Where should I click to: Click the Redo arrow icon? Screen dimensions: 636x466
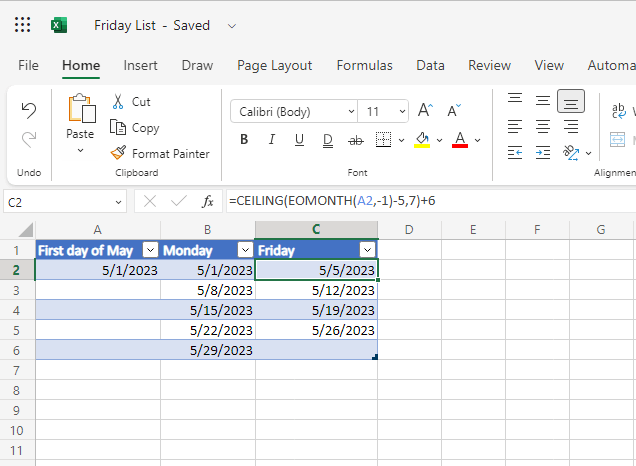click(x=29, y=140)
